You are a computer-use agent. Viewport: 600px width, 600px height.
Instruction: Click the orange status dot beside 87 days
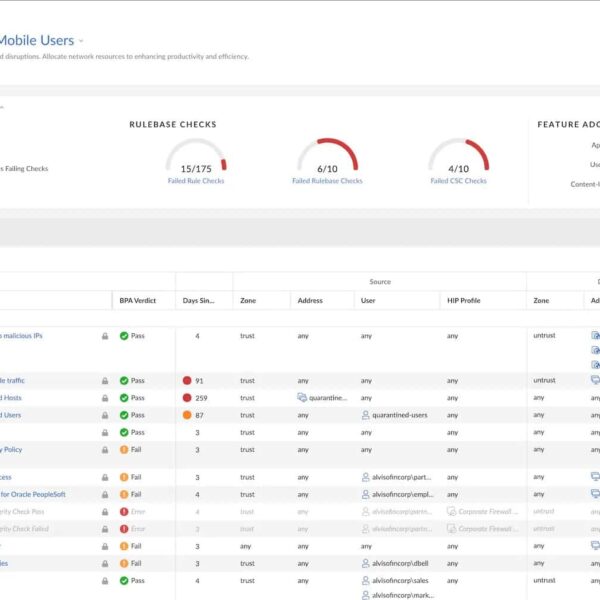(x=187, y=415)
